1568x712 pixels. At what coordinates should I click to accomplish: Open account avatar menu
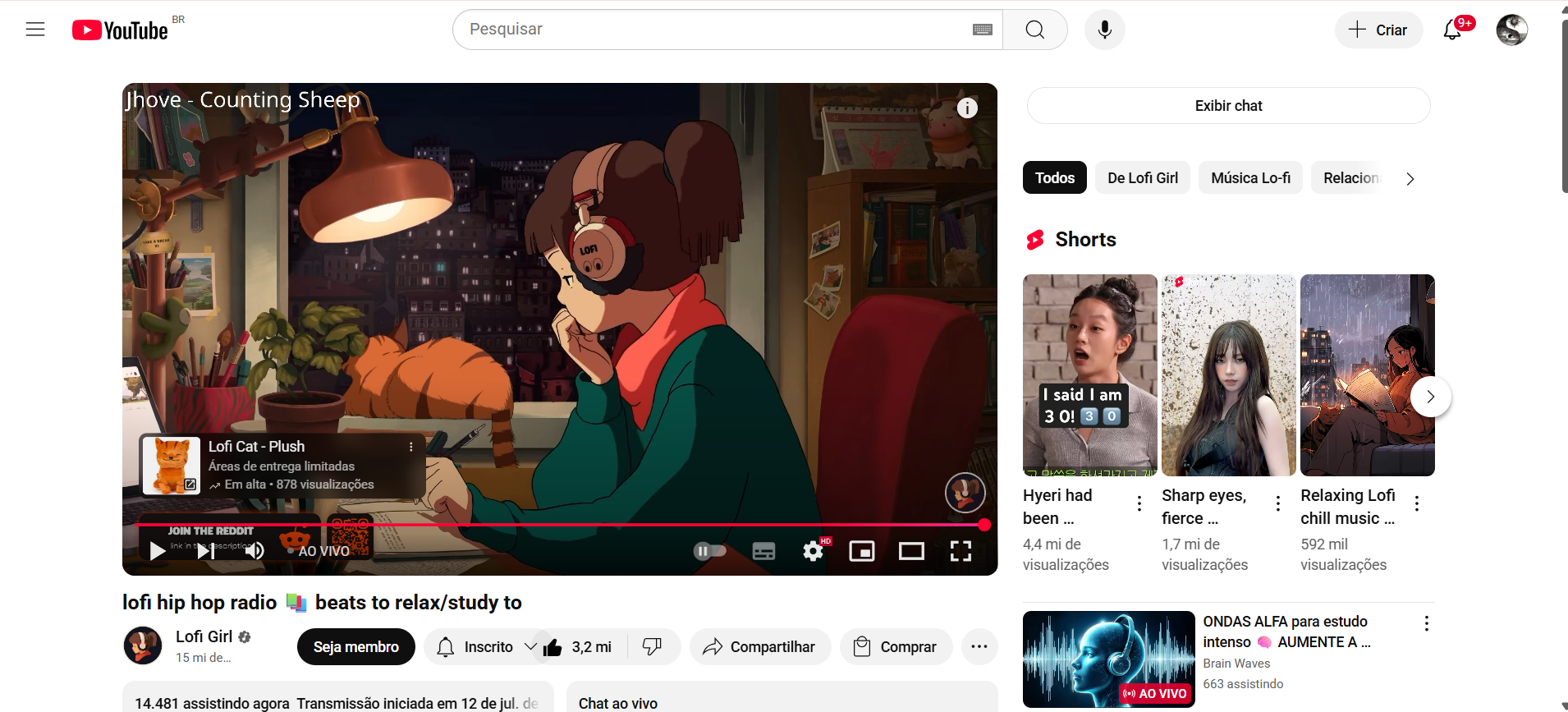[1511, 30]
